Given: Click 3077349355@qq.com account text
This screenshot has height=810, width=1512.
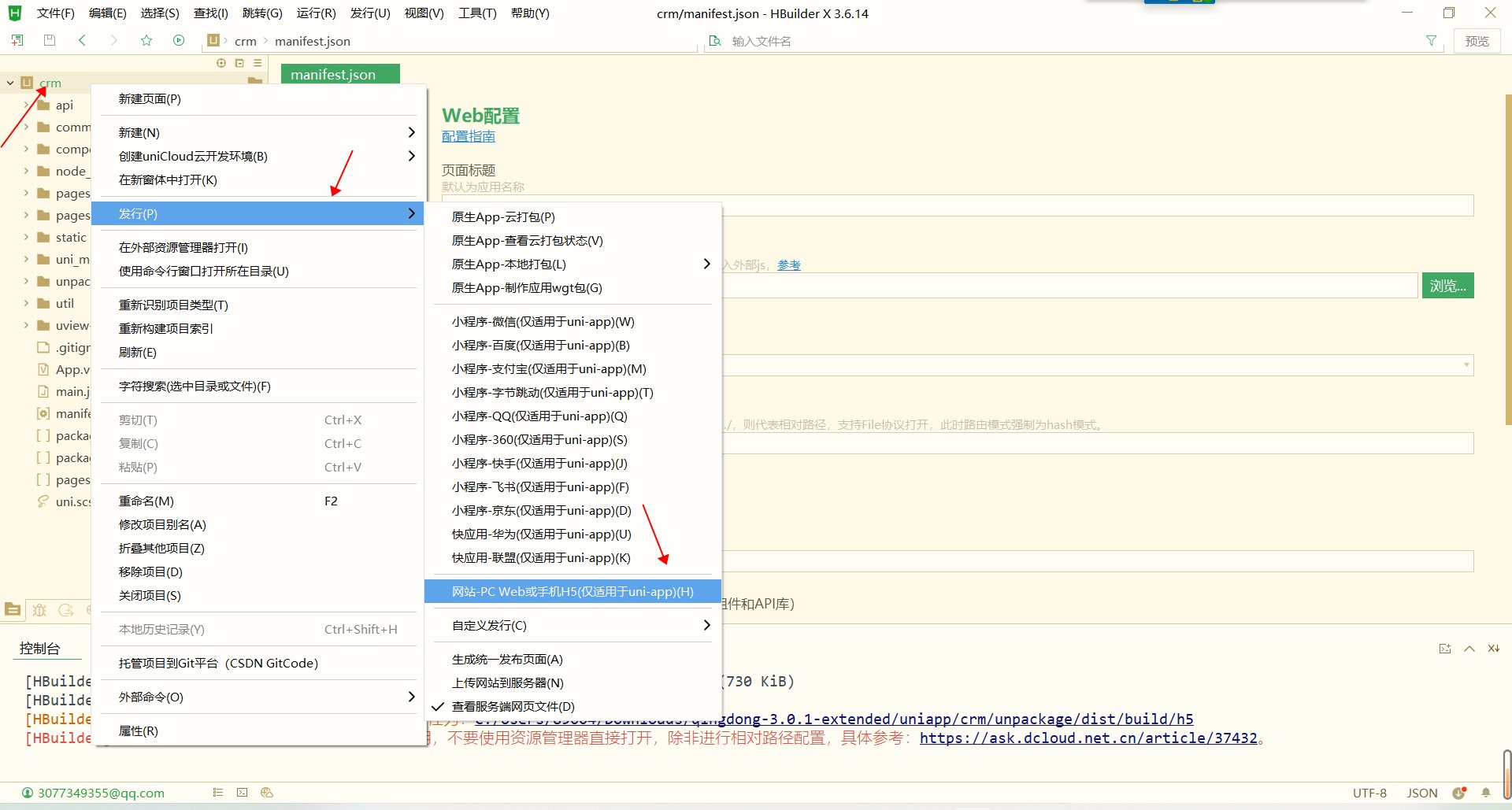Looking at the screenshot, I should click(101, 793).
